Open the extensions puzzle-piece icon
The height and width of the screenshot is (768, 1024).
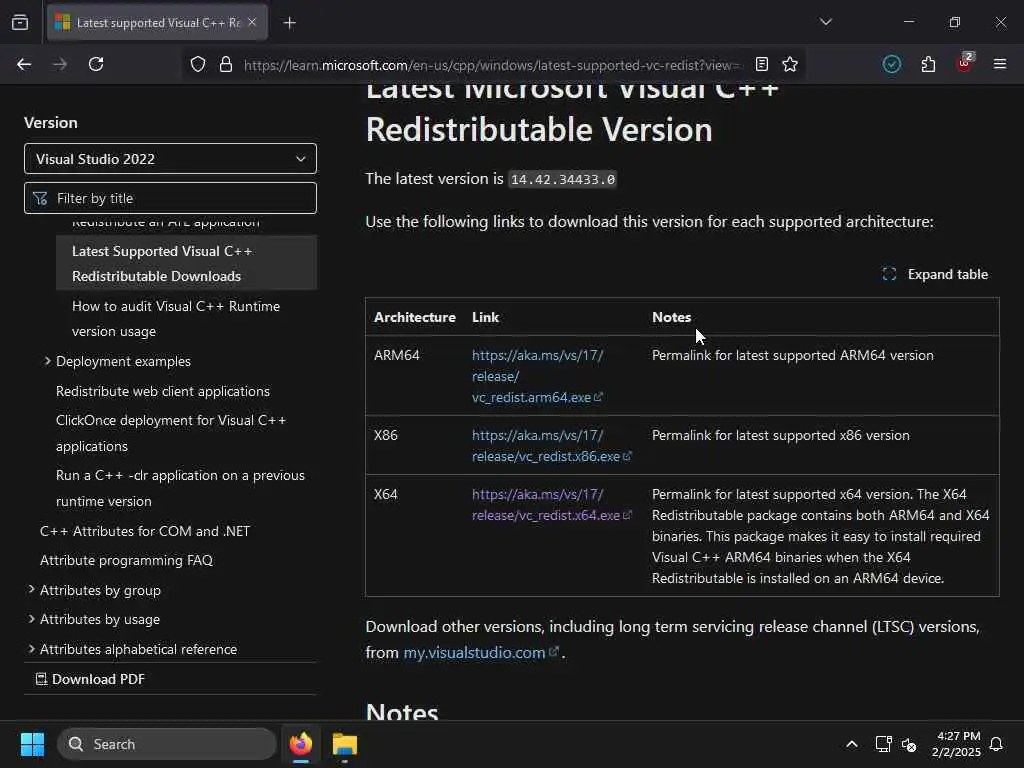(x=928, y=64)
